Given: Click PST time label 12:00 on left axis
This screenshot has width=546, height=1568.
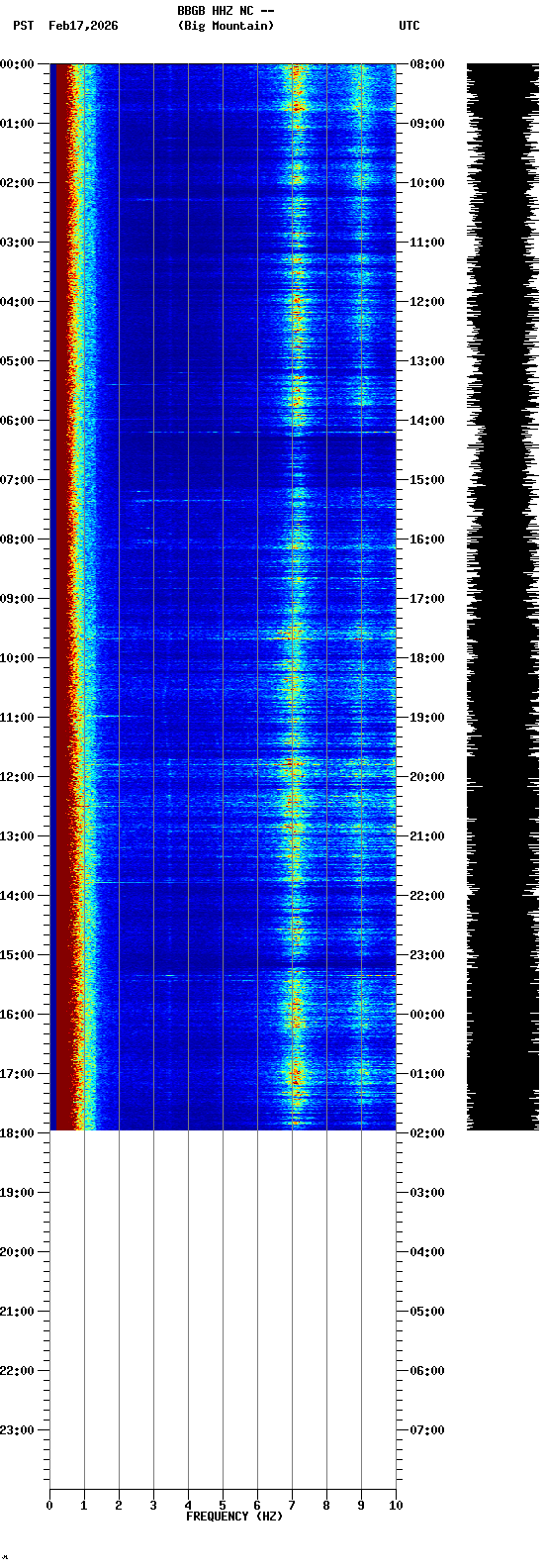Looking at the screenshot, I should click(x=18, y=777).
